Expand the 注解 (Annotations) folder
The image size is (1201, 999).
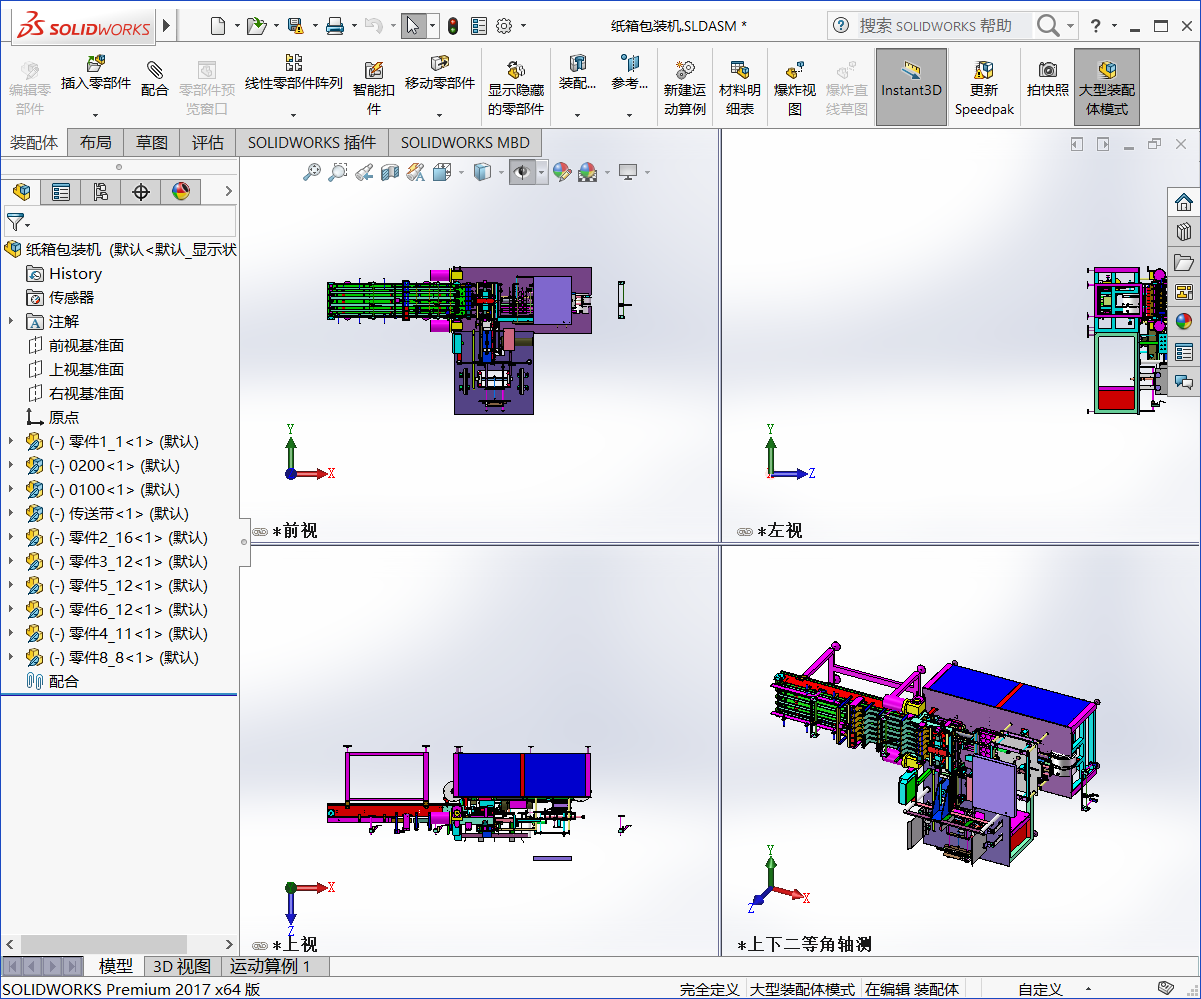pyautogui.click(x=8, y=321)
